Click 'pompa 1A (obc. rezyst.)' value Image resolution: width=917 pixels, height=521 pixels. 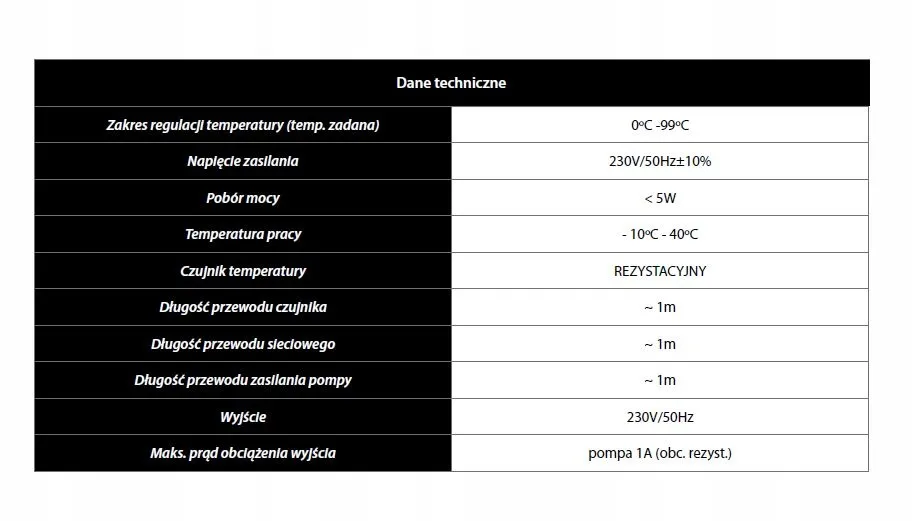coord(660,453)
